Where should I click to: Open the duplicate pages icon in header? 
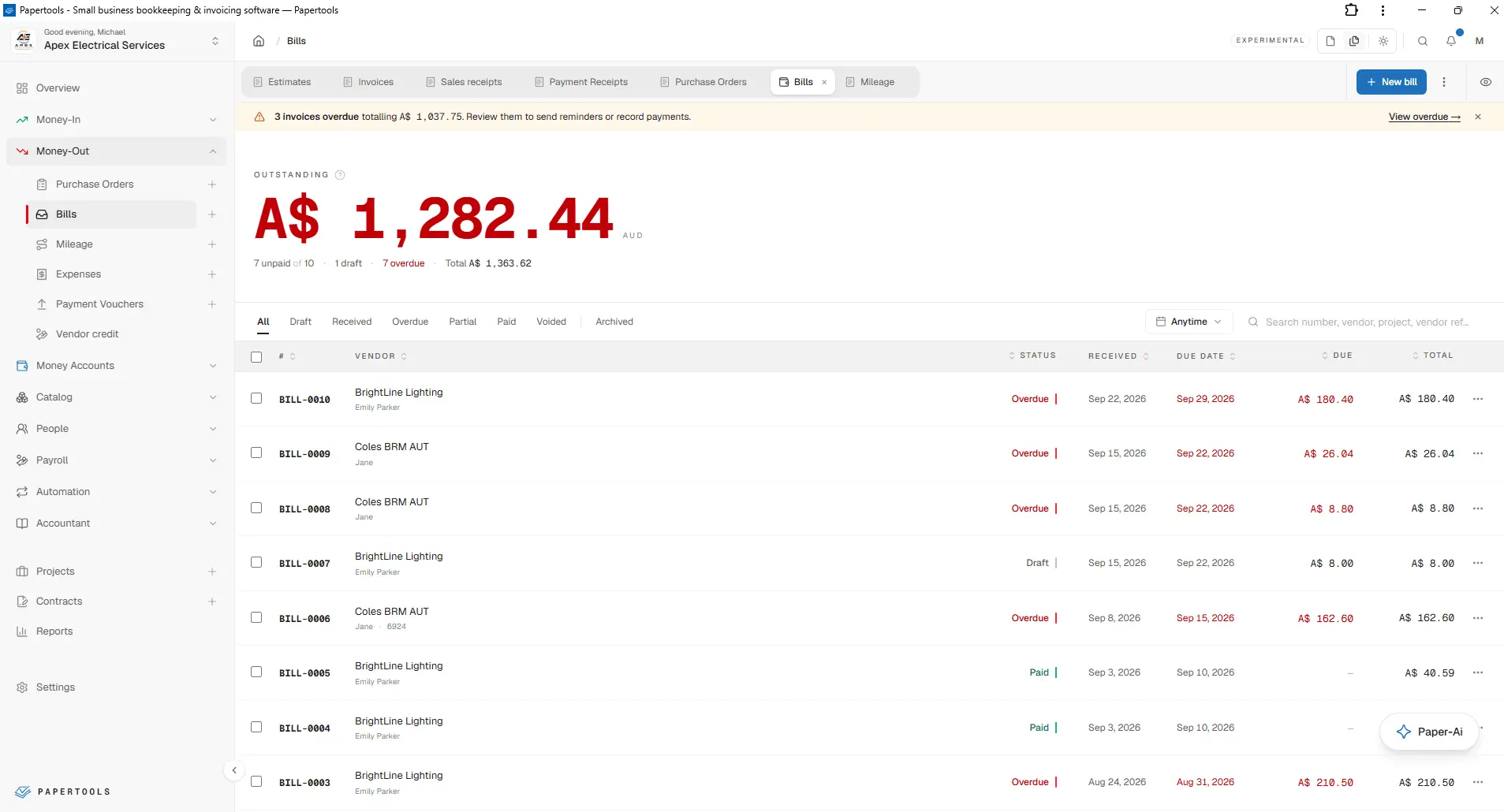pos(1354,41)
